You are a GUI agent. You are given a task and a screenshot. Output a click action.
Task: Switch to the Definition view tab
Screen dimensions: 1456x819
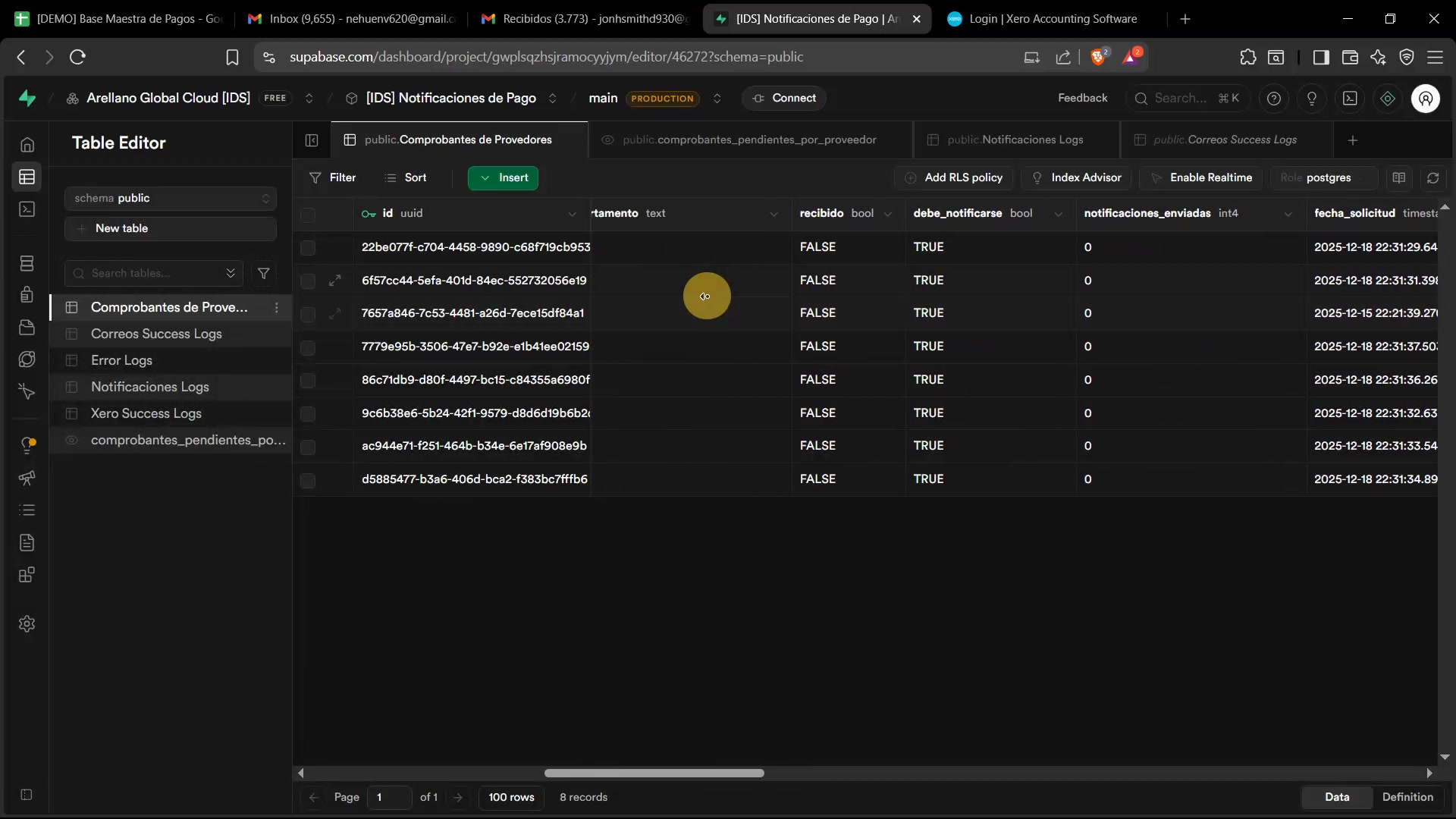1407,797
